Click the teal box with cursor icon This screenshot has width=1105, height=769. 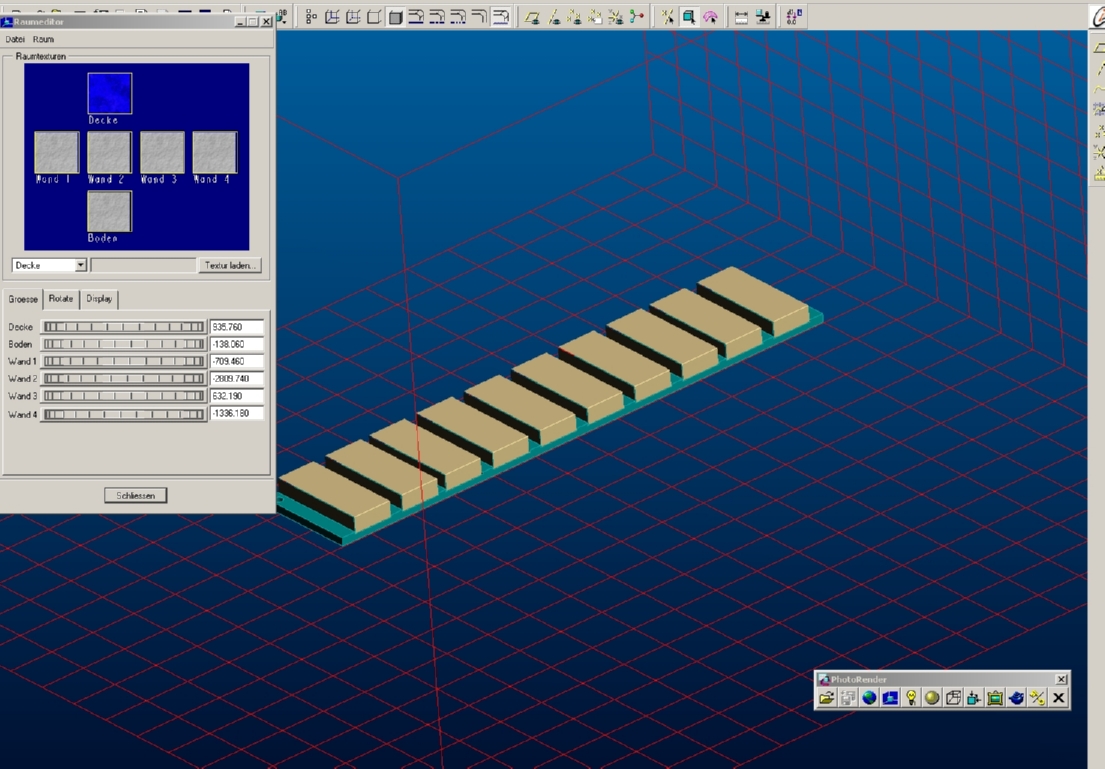[689, 17]
